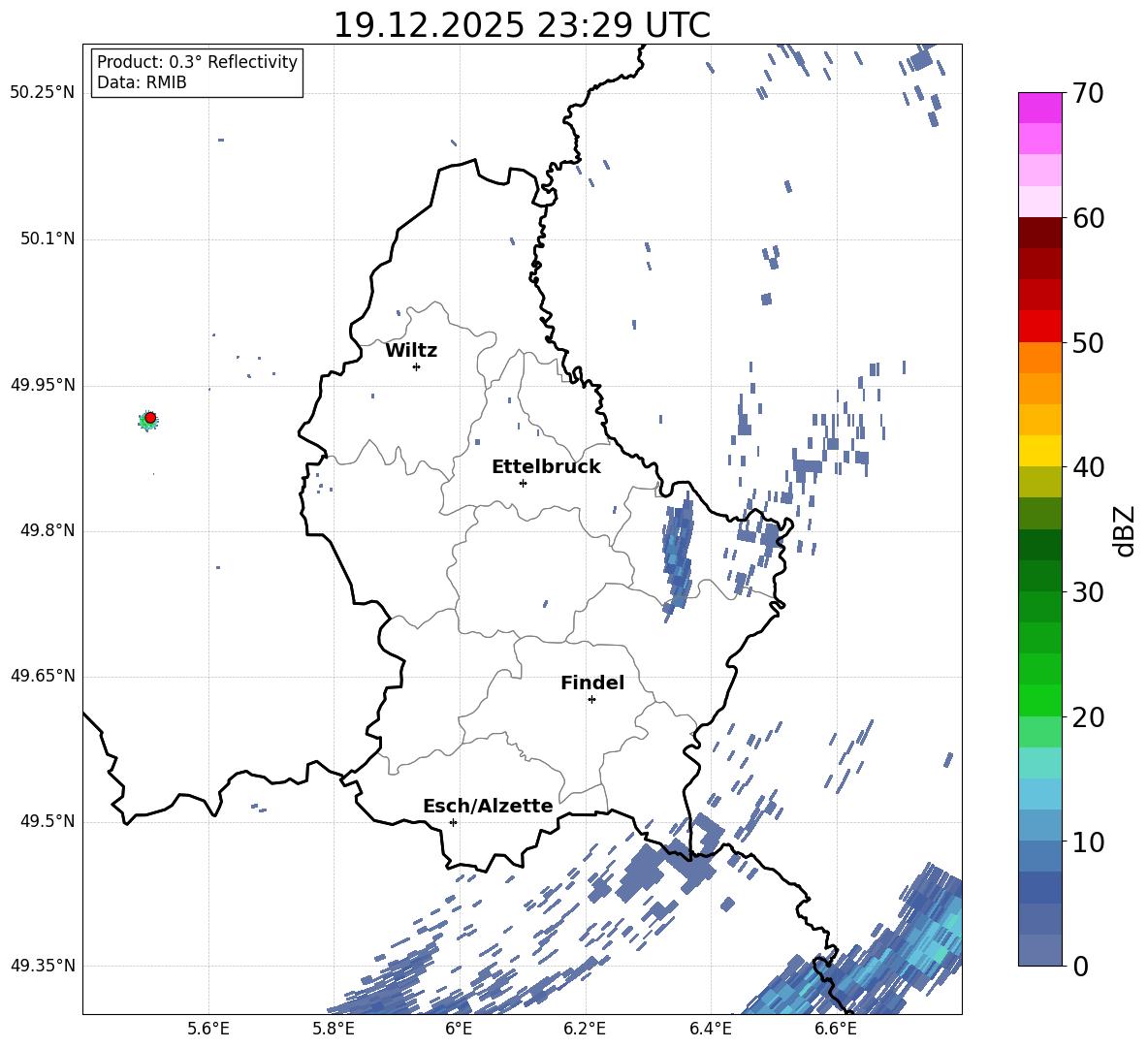Click the Findel station cross marker
The image size is (1148, 1048).
(x=591, y=699)
